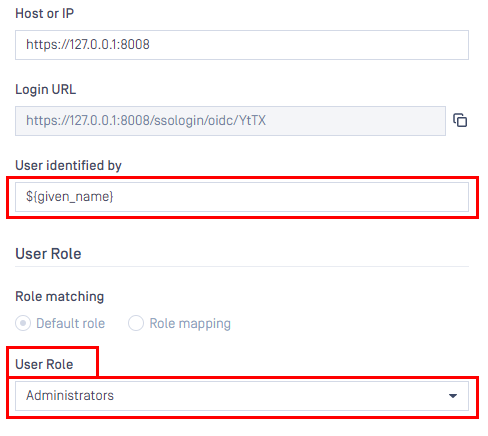The height and width of the screenshot is (436, 488).
Task: Focus the 'User identified by' input field
Action: 242,197
